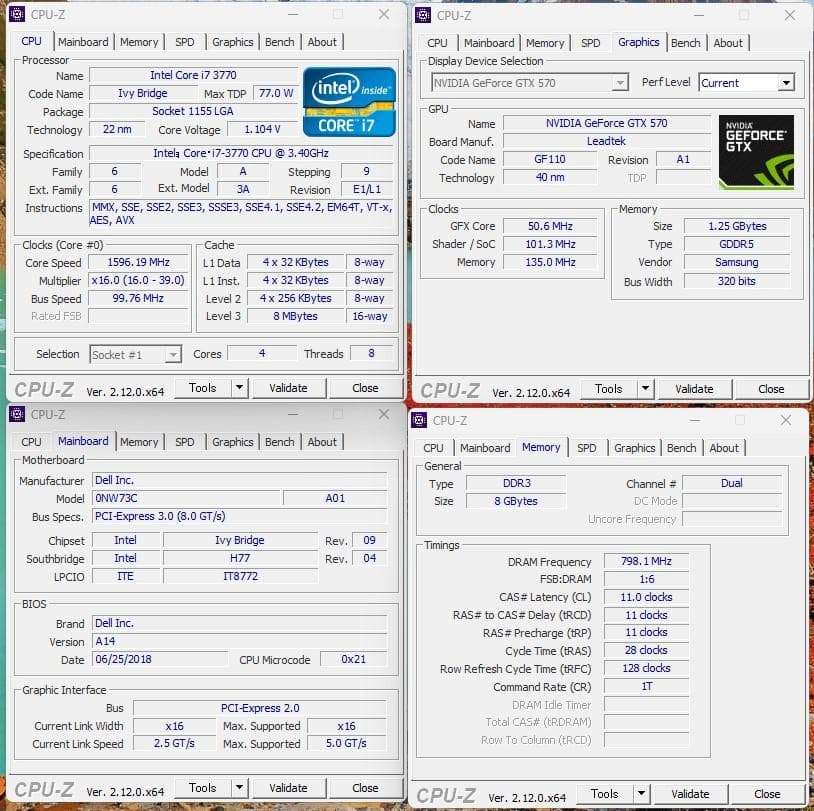Open the Bench tab in the Graphics window
This screenshot has width=814, height=811.
coord(686,42)
